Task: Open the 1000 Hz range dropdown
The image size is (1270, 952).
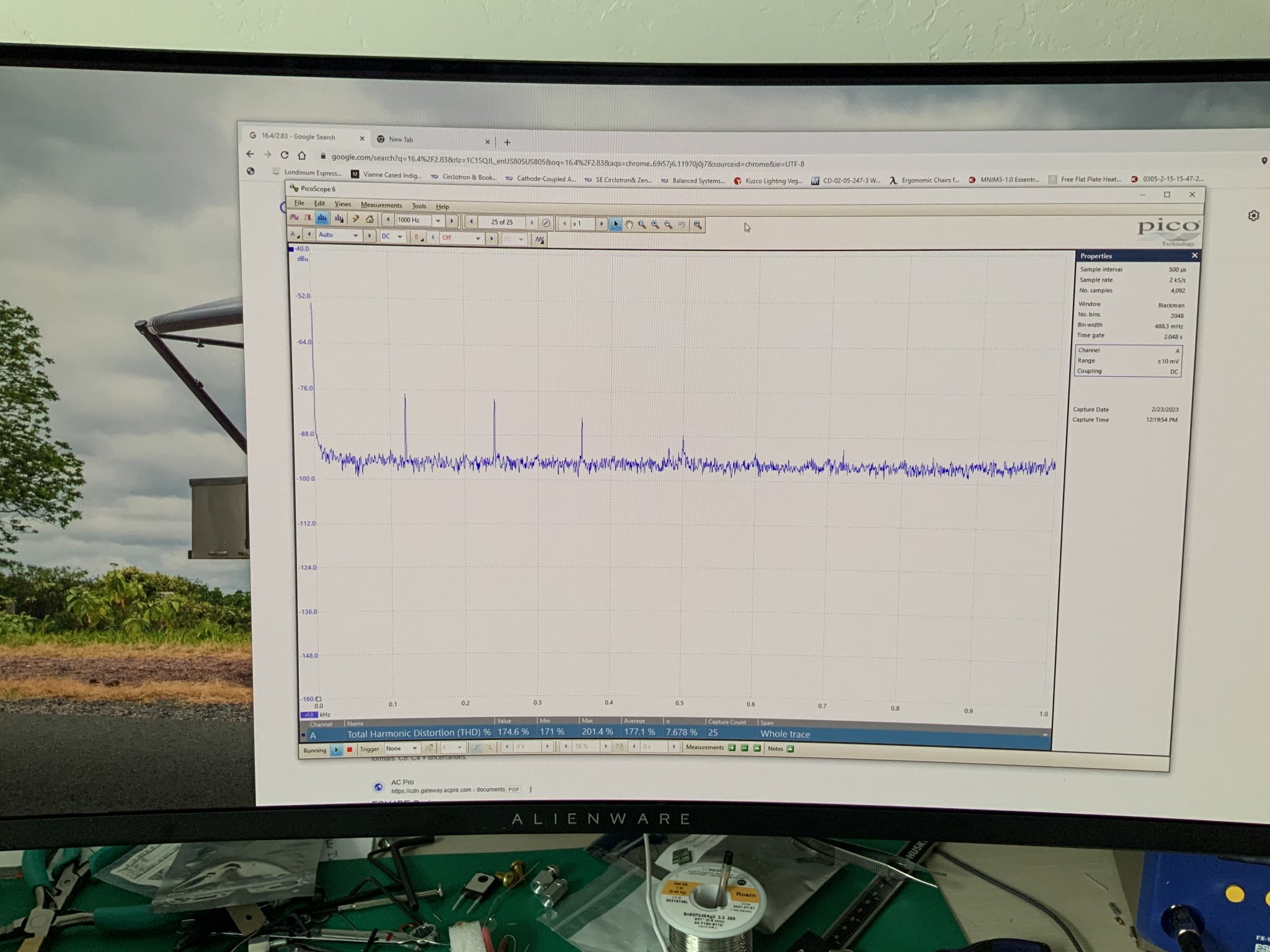Action: click(x=438, y=221)
